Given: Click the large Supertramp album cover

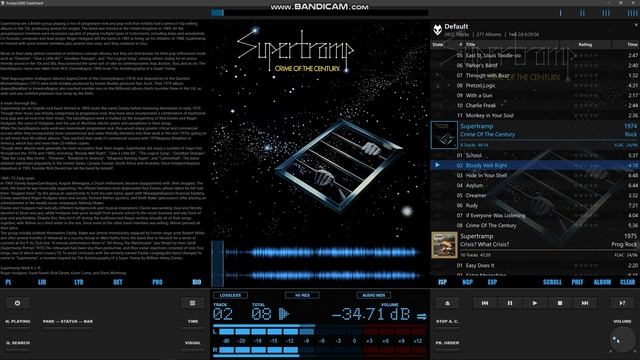Looking at the screenshot, I should tap(320, 130).
